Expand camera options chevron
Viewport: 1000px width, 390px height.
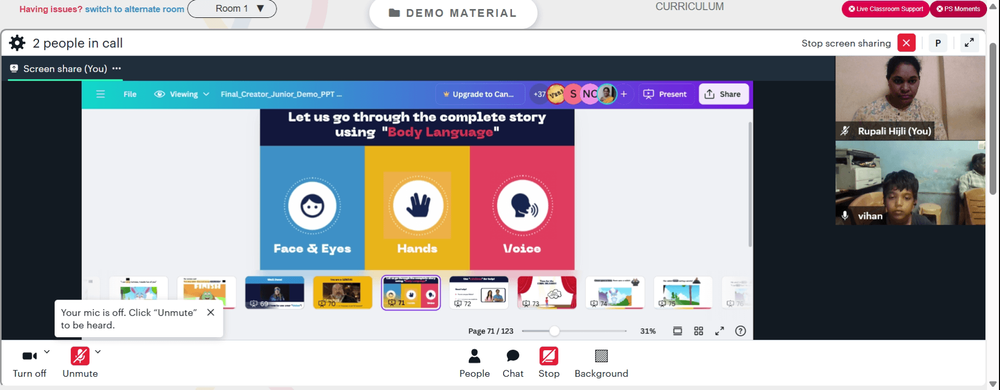click(x=47, y=351)
